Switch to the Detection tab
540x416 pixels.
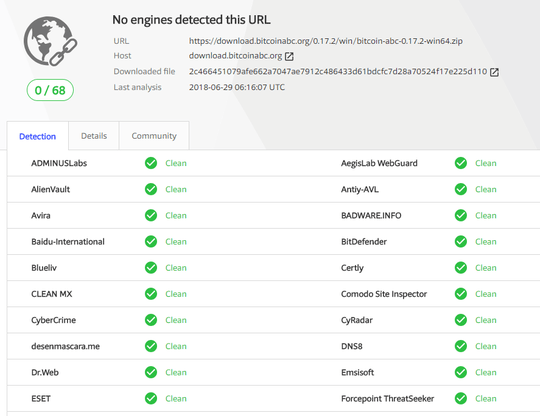point(38,136)
